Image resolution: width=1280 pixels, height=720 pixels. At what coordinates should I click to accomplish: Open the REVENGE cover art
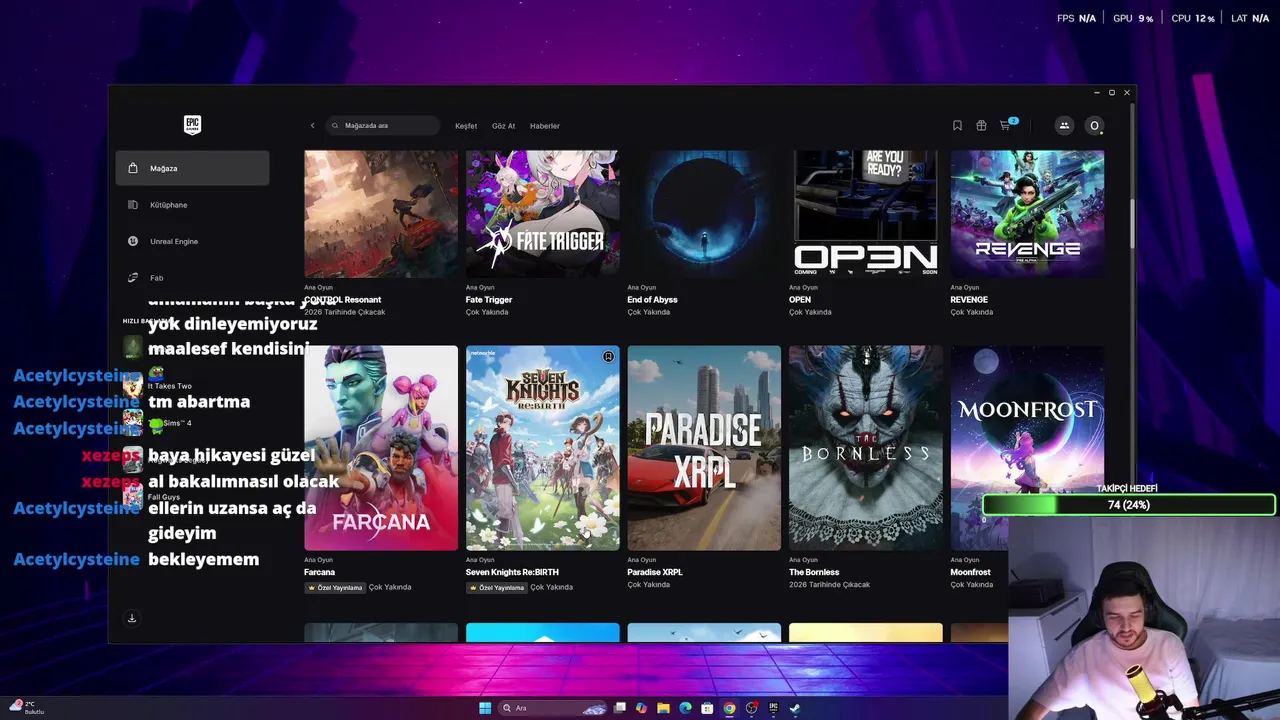[x=1027, y=214]
